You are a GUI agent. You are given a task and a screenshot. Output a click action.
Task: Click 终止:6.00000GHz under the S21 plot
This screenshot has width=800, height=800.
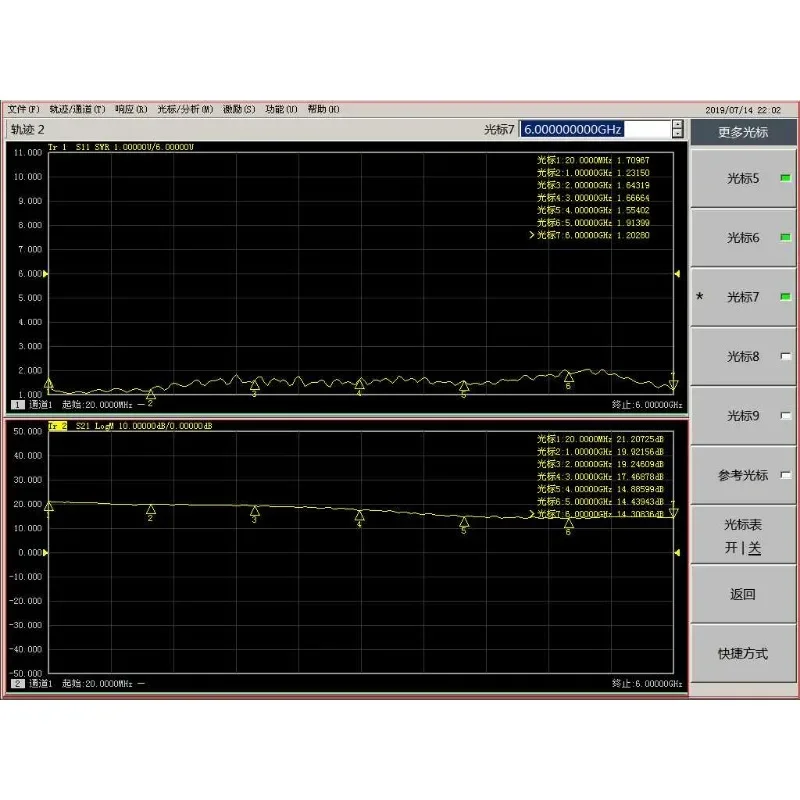[647, 684]
